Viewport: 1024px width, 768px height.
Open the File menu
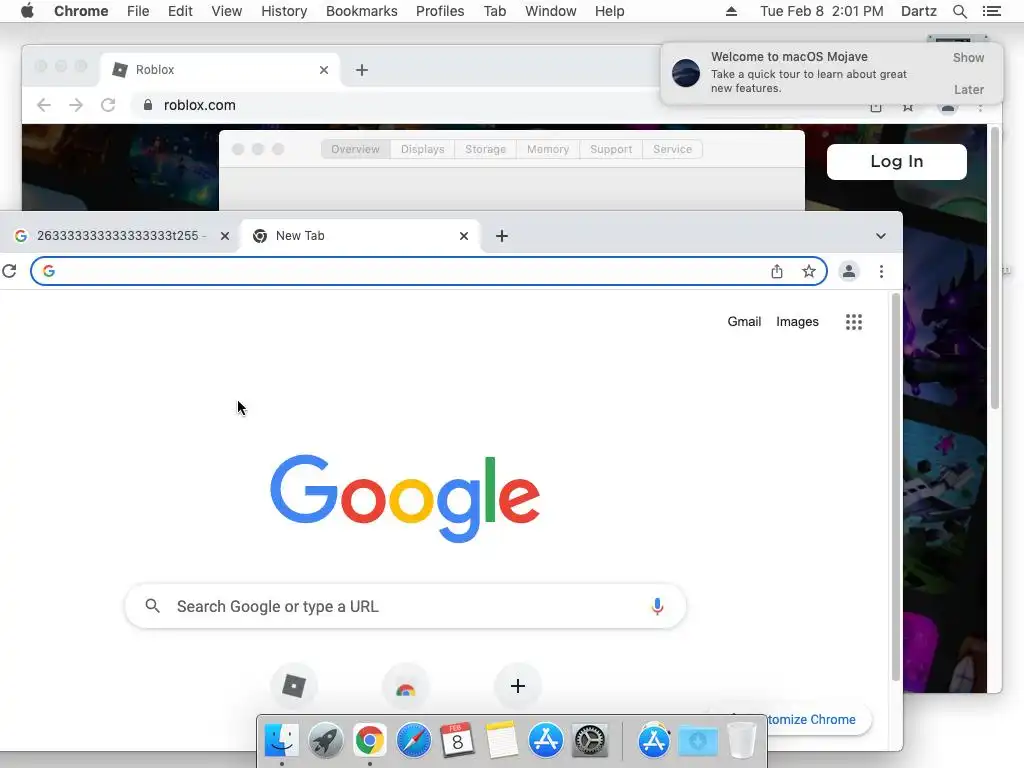(x=138, y=11)
